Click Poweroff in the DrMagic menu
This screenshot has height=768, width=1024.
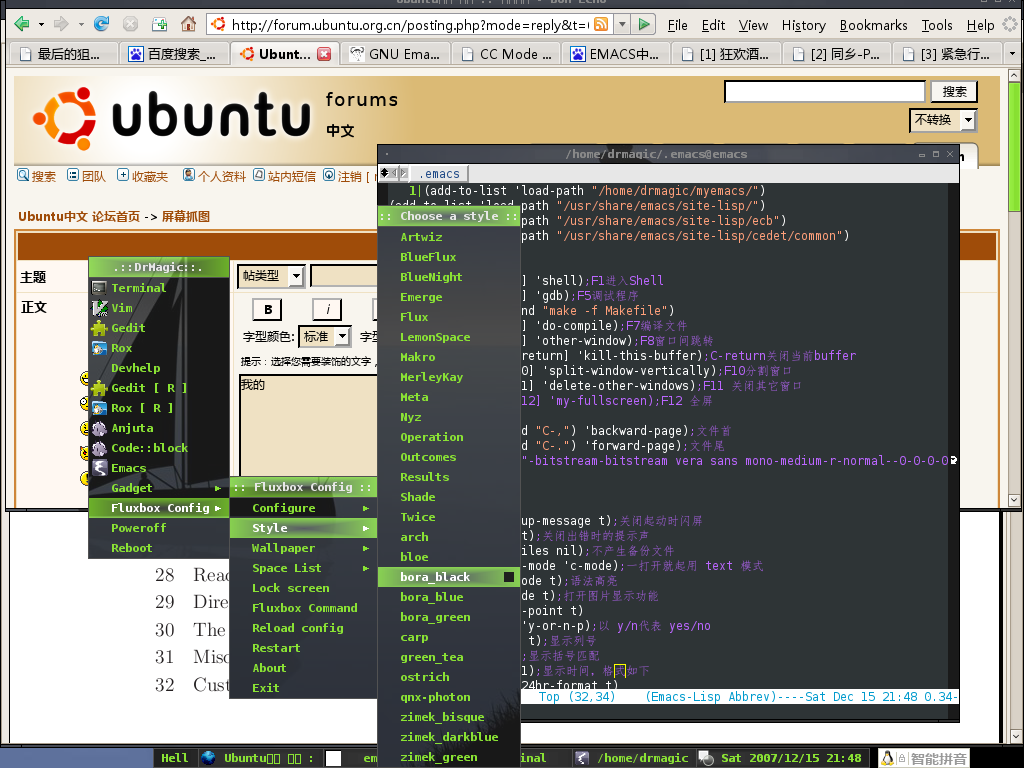point(138,528)
